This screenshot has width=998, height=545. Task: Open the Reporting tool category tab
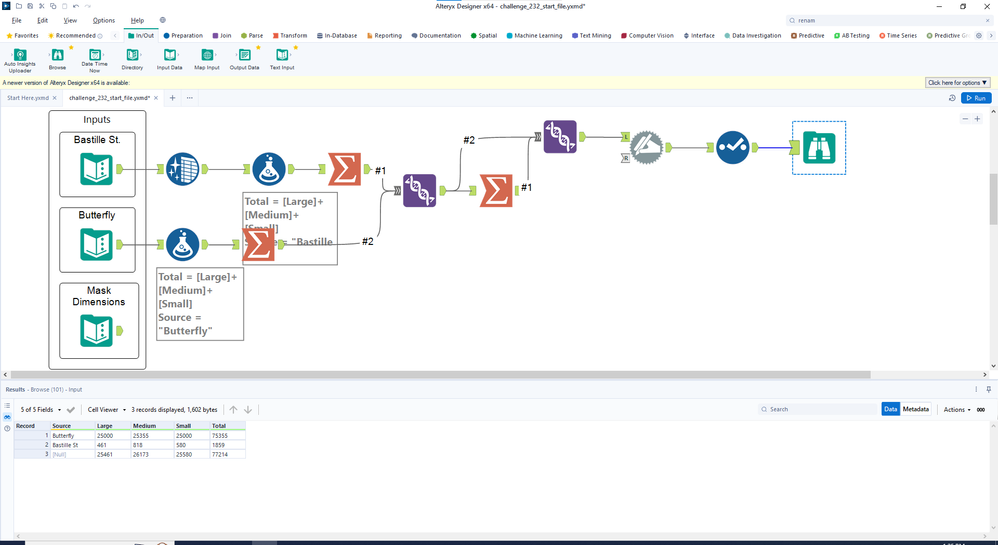[x=384, y=36]
